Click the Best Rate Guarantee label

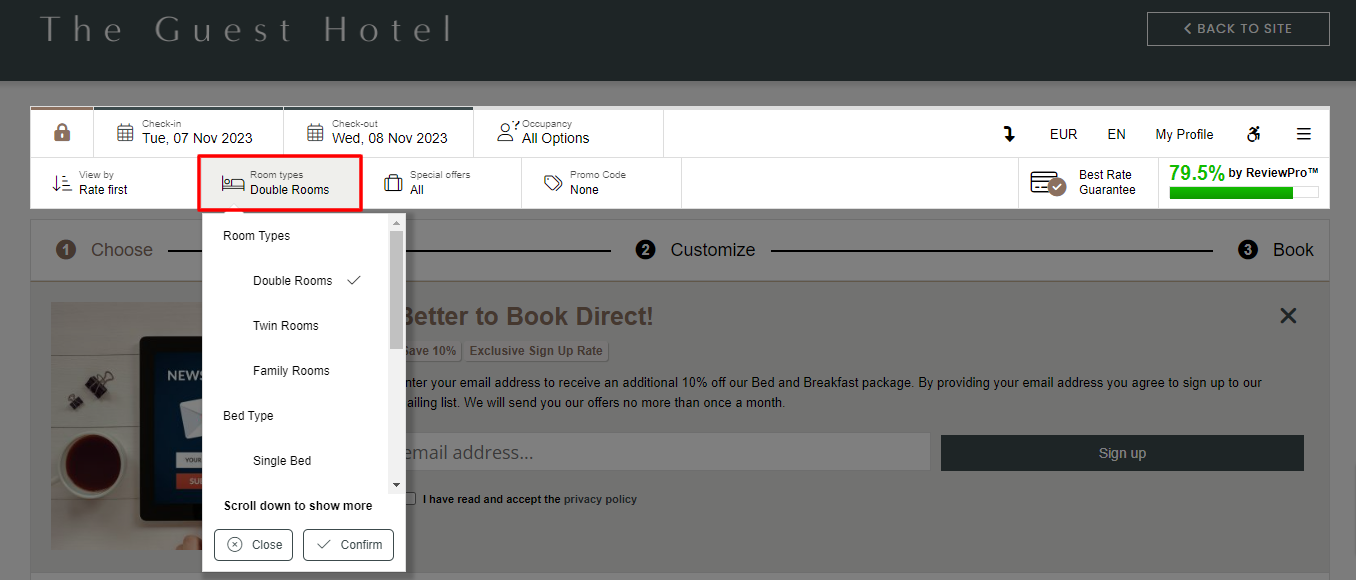click(x=1107, y=182)
